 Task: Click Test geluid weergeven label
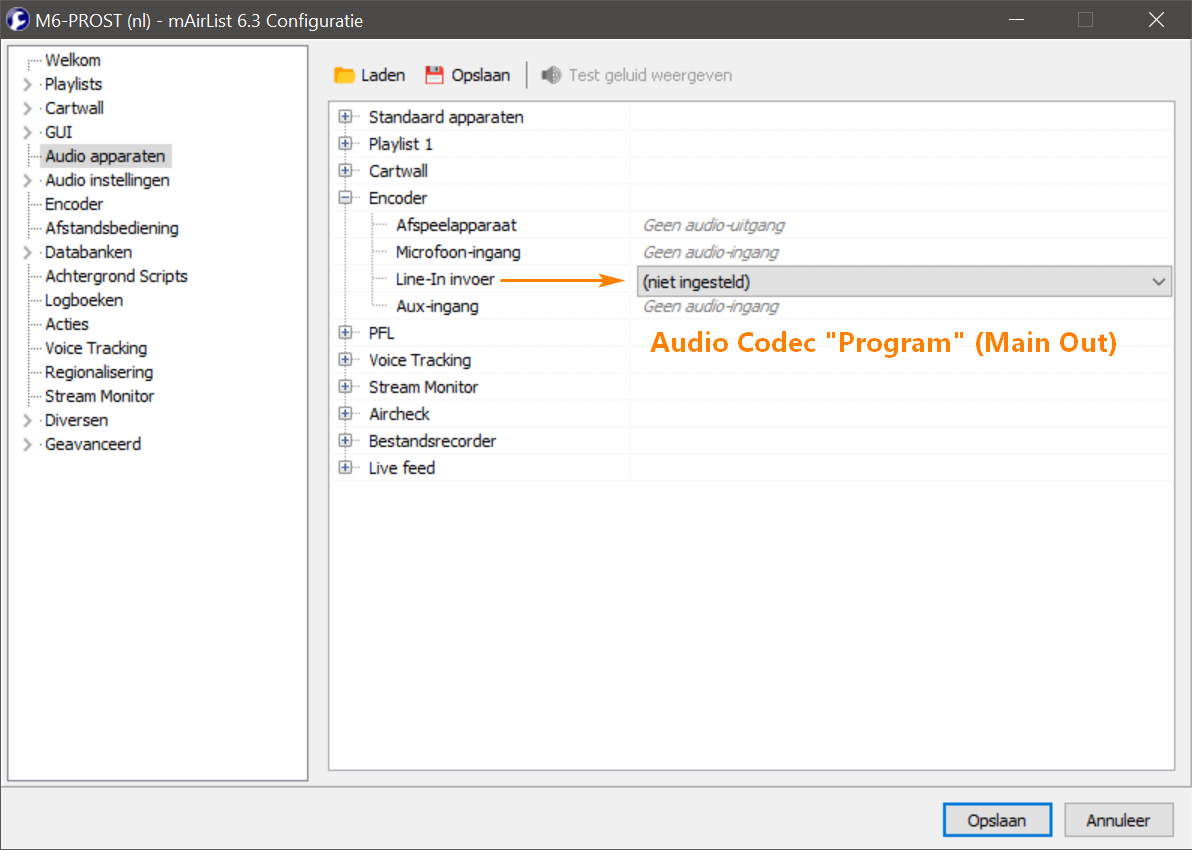pyautogui.click(x=650, y=75)
